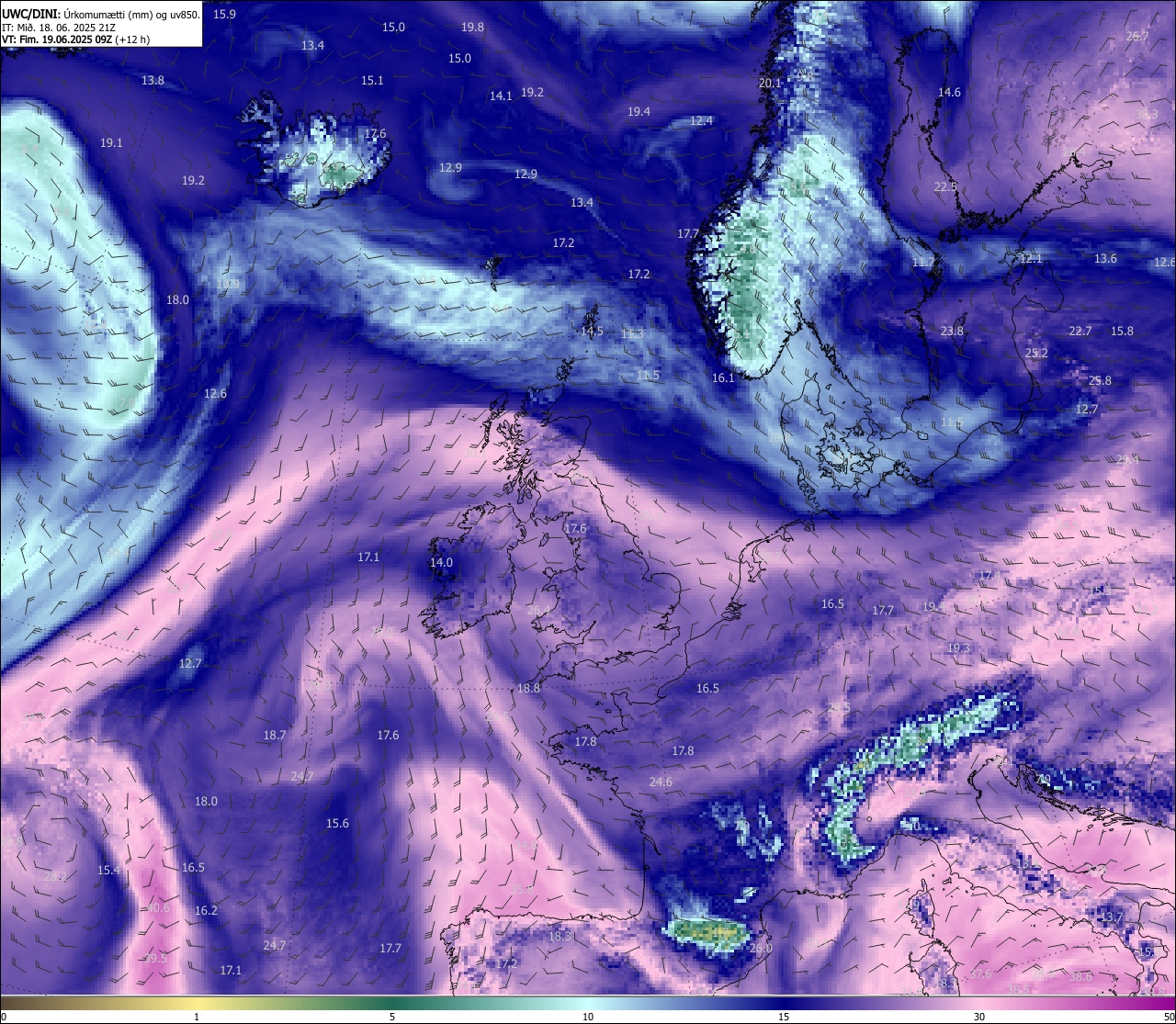
Task: Click the 'IT: Mið. 18. 06. 2025 21Z' line
Action: [x=57, y=28]
